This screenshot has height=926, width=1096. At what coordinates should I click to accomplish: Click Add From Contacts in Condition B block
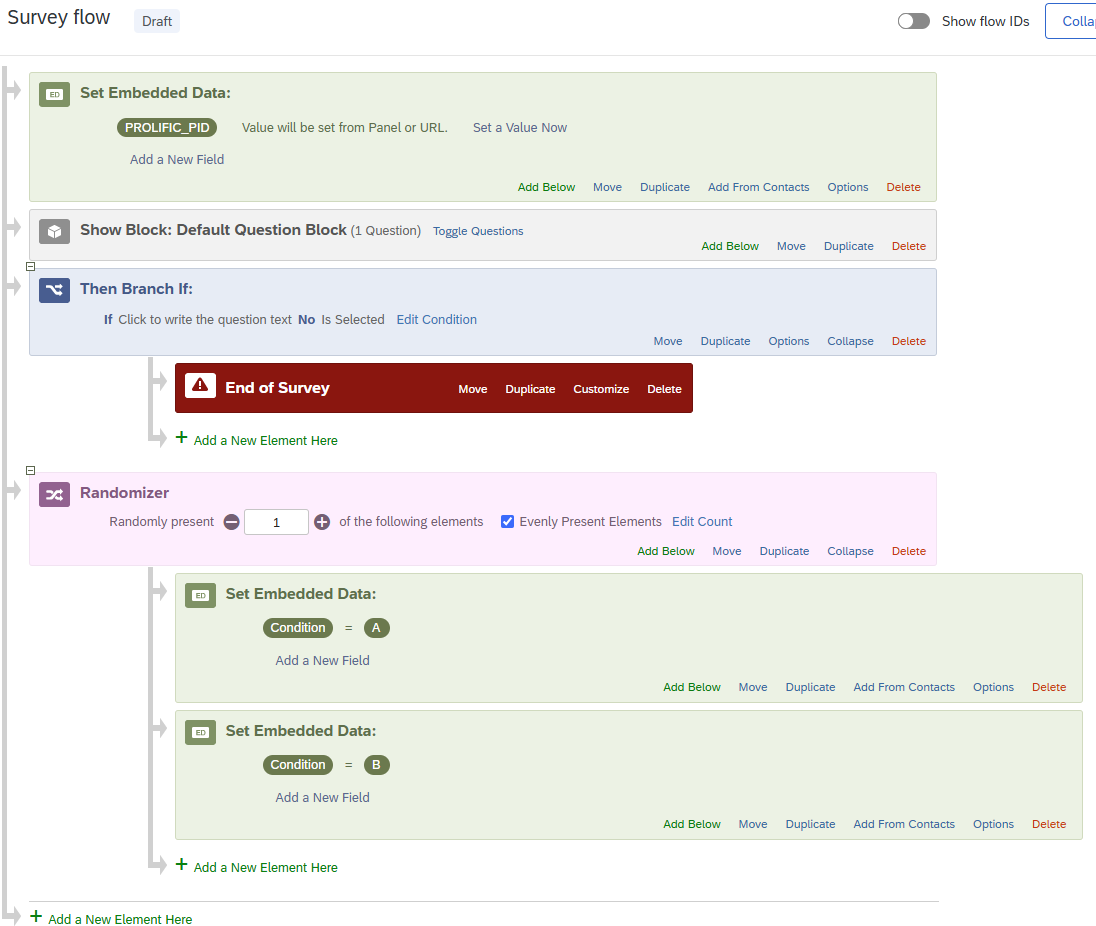904,824
